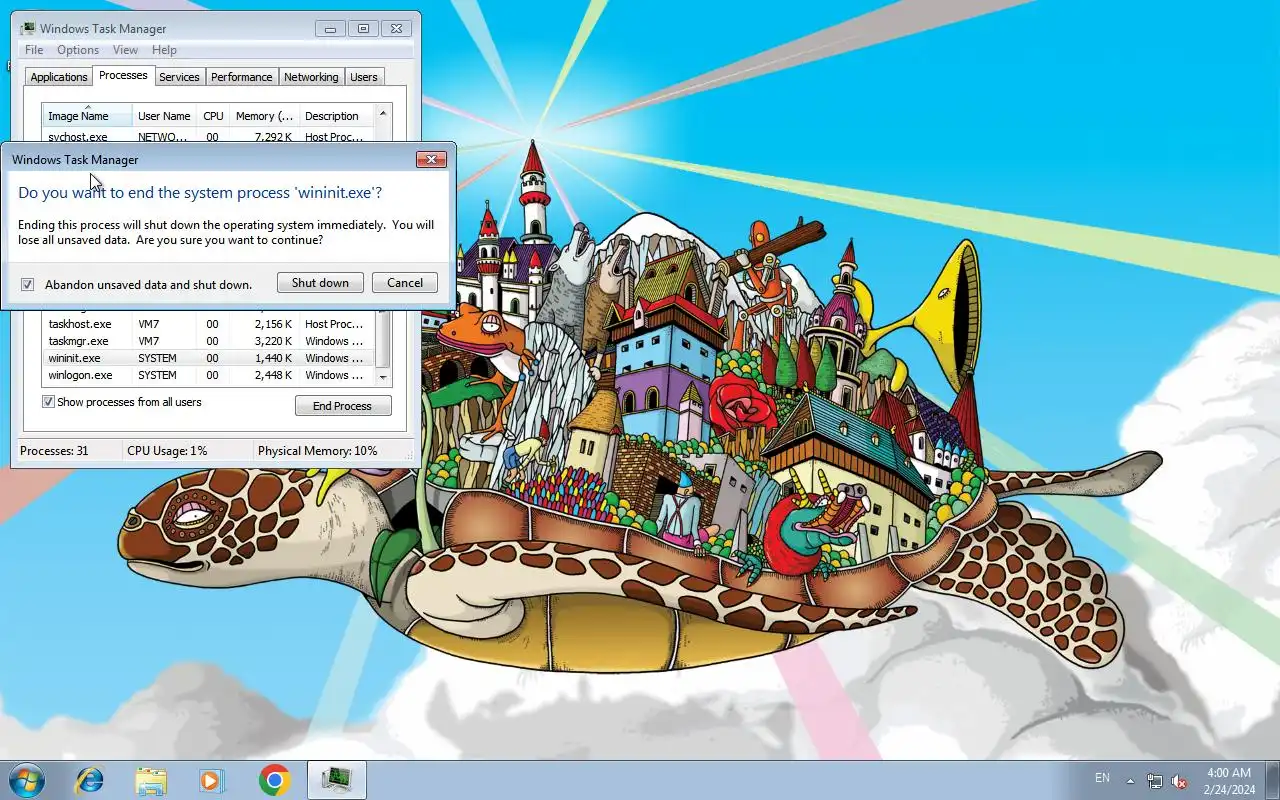The image size is (1280, 800).
Task: Click the muted volume tray icon
Action: [x=1179, y=780]
